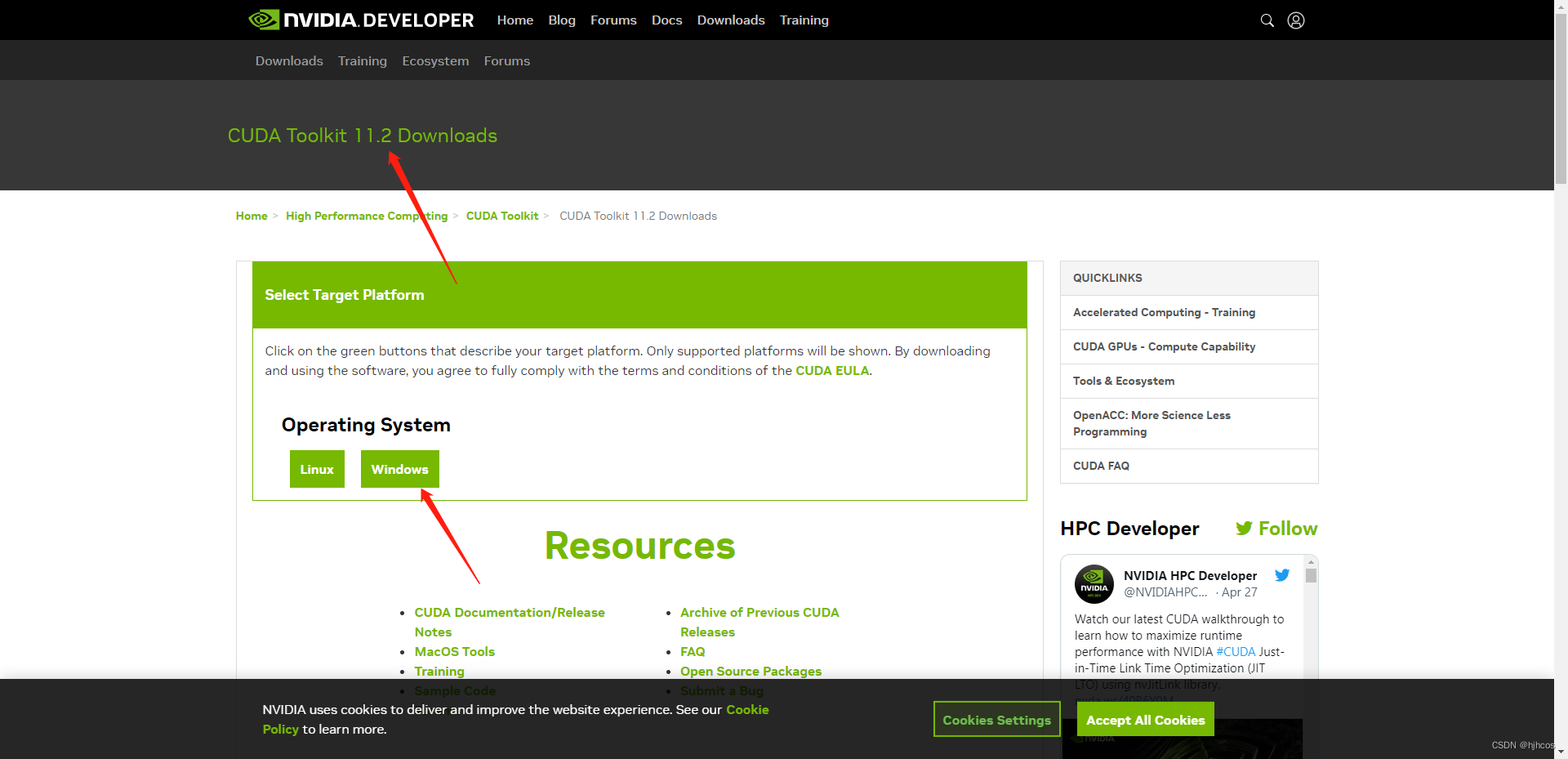The image size is (1568, 759).
Task: Open OpenACC: More Science Less Programming
Action: coord(1189,423)
